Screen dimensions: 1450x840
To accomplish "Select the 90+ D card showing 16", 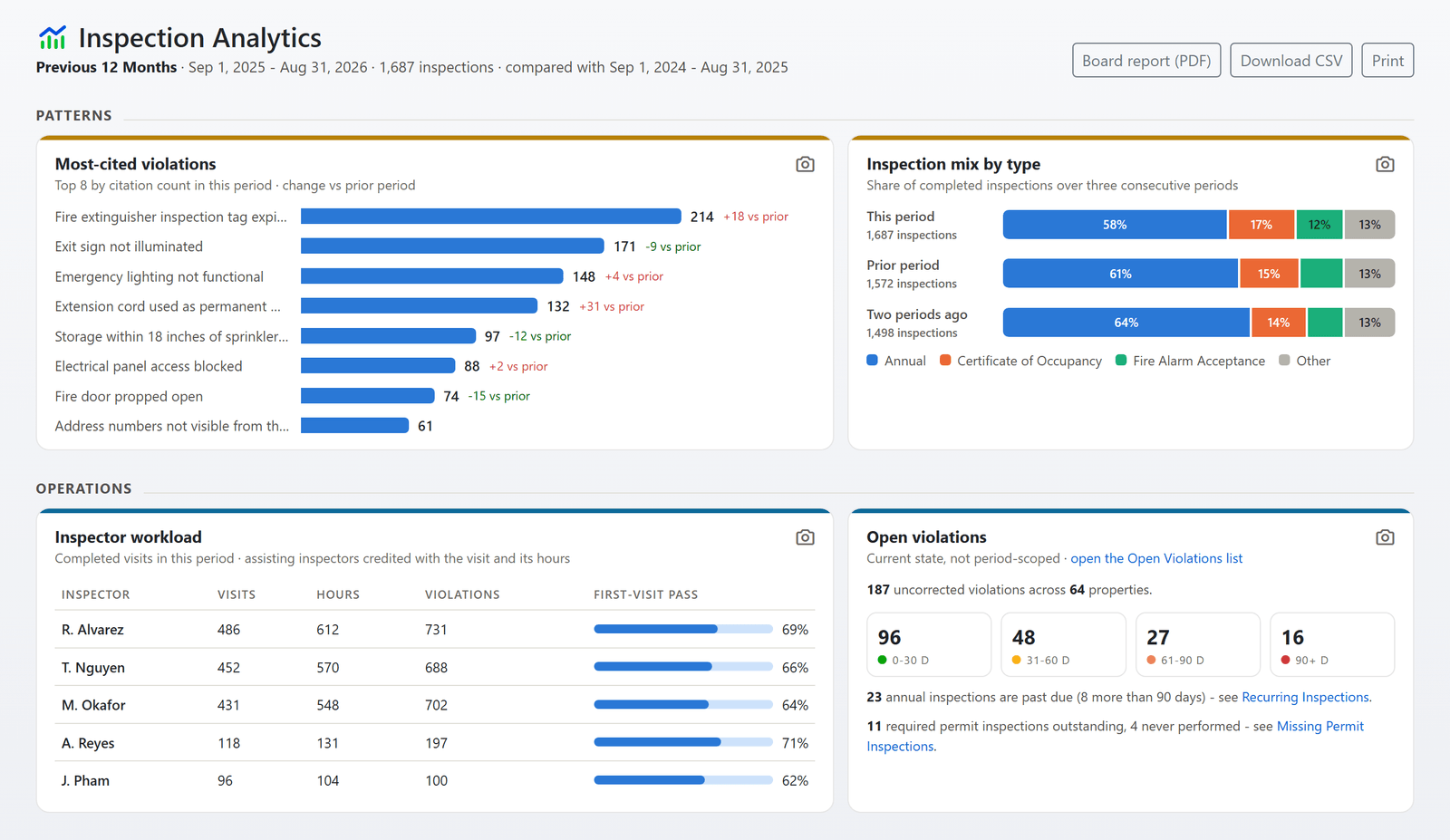I will pos(1332,644).
